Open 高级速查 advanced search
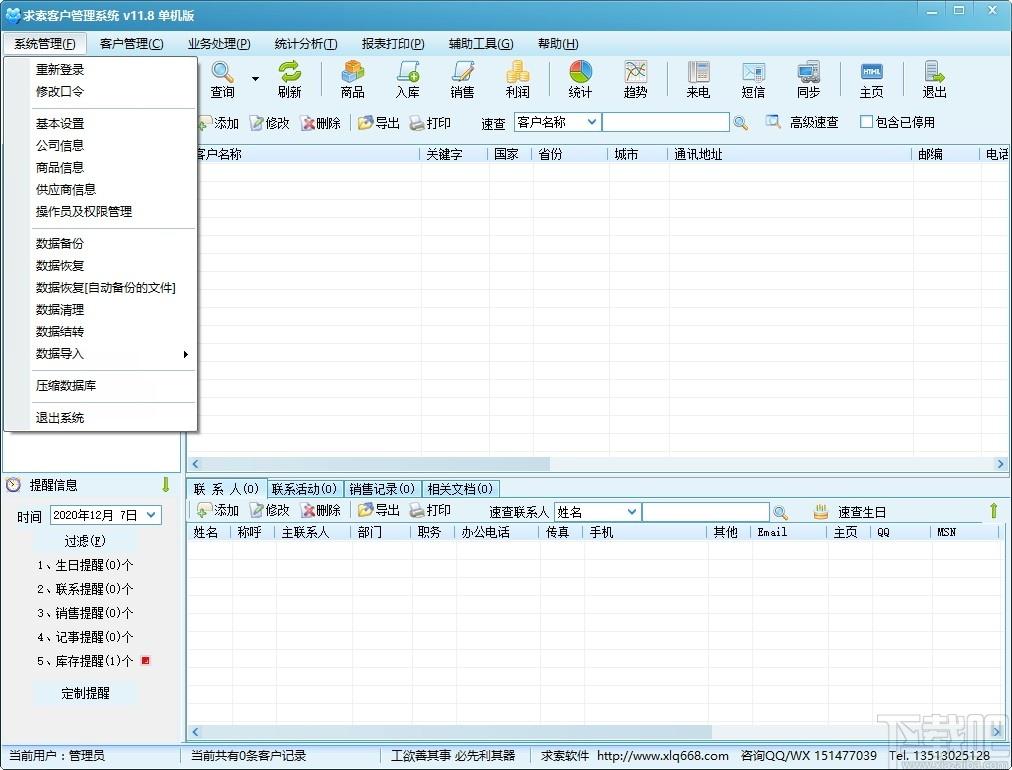 [802, 122]
